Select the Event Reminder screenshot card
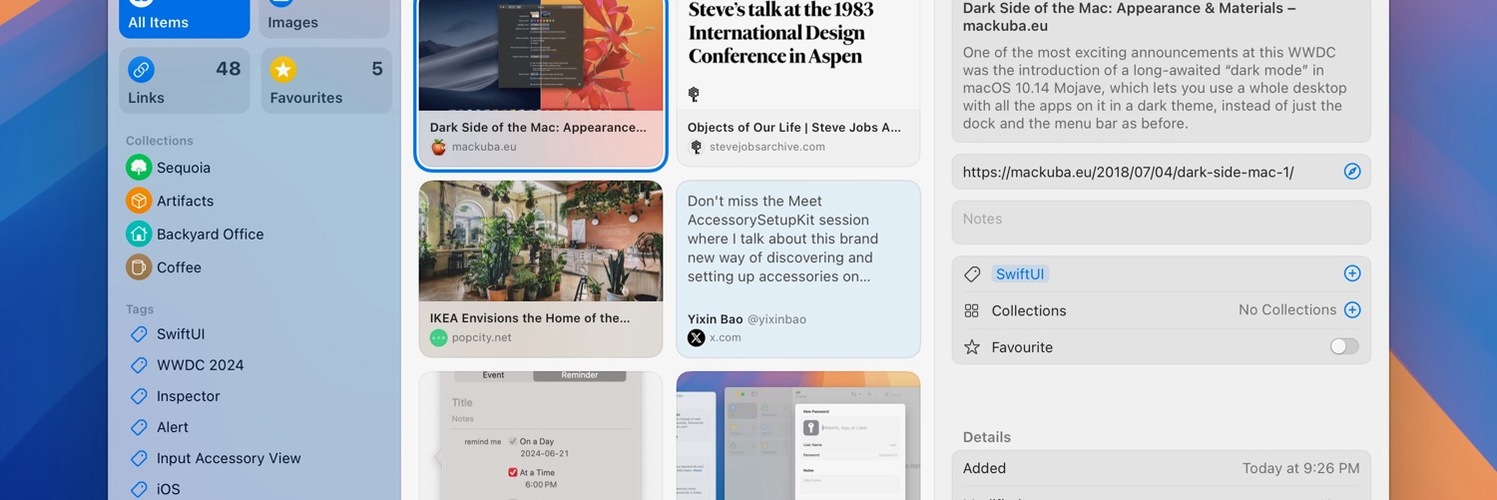 pos(541,436)
